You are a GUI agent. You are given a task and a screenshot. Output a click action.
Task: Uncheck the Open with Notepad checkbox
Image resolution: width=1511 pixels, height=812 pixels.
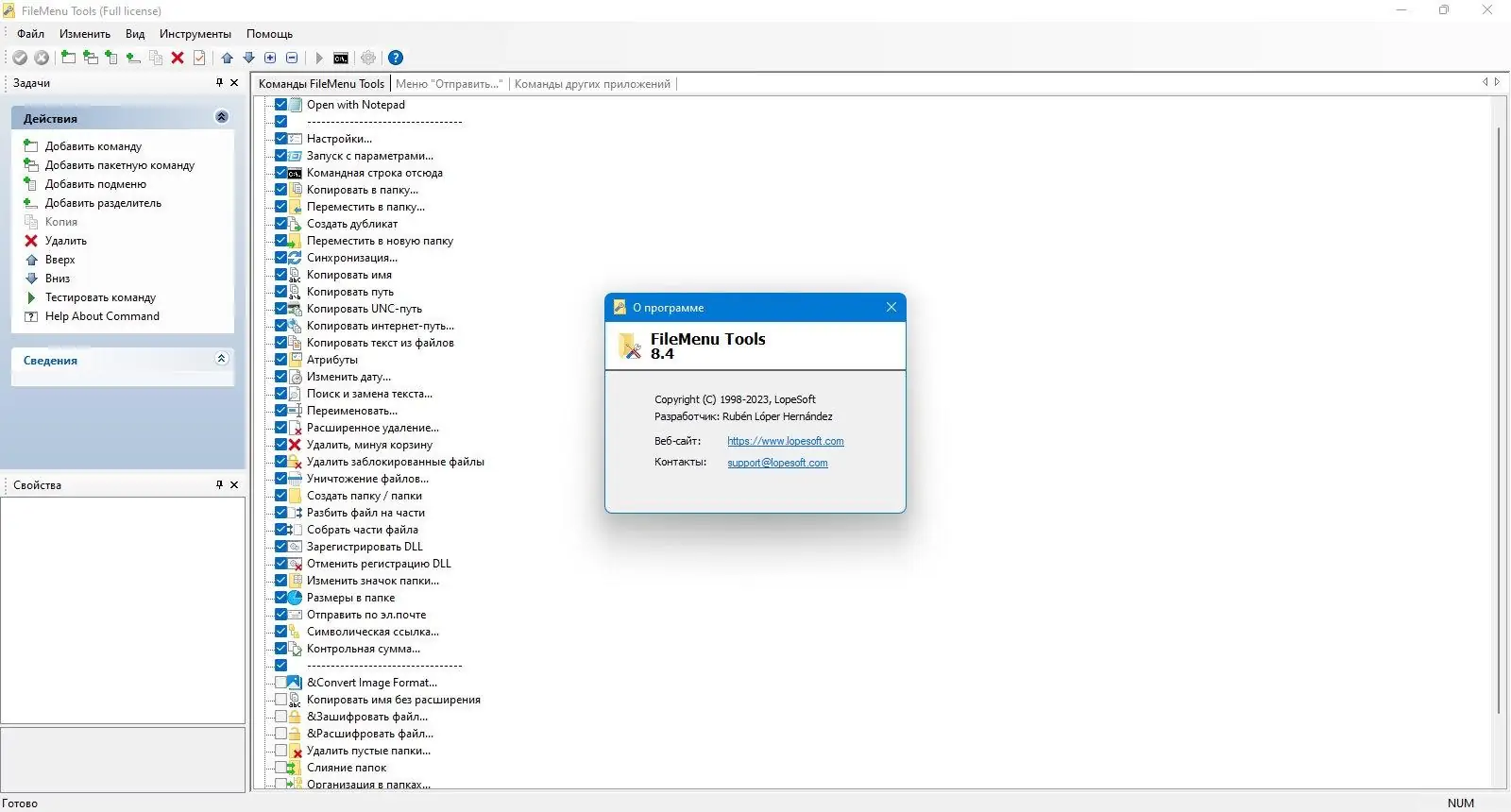(x=280, y=105)
